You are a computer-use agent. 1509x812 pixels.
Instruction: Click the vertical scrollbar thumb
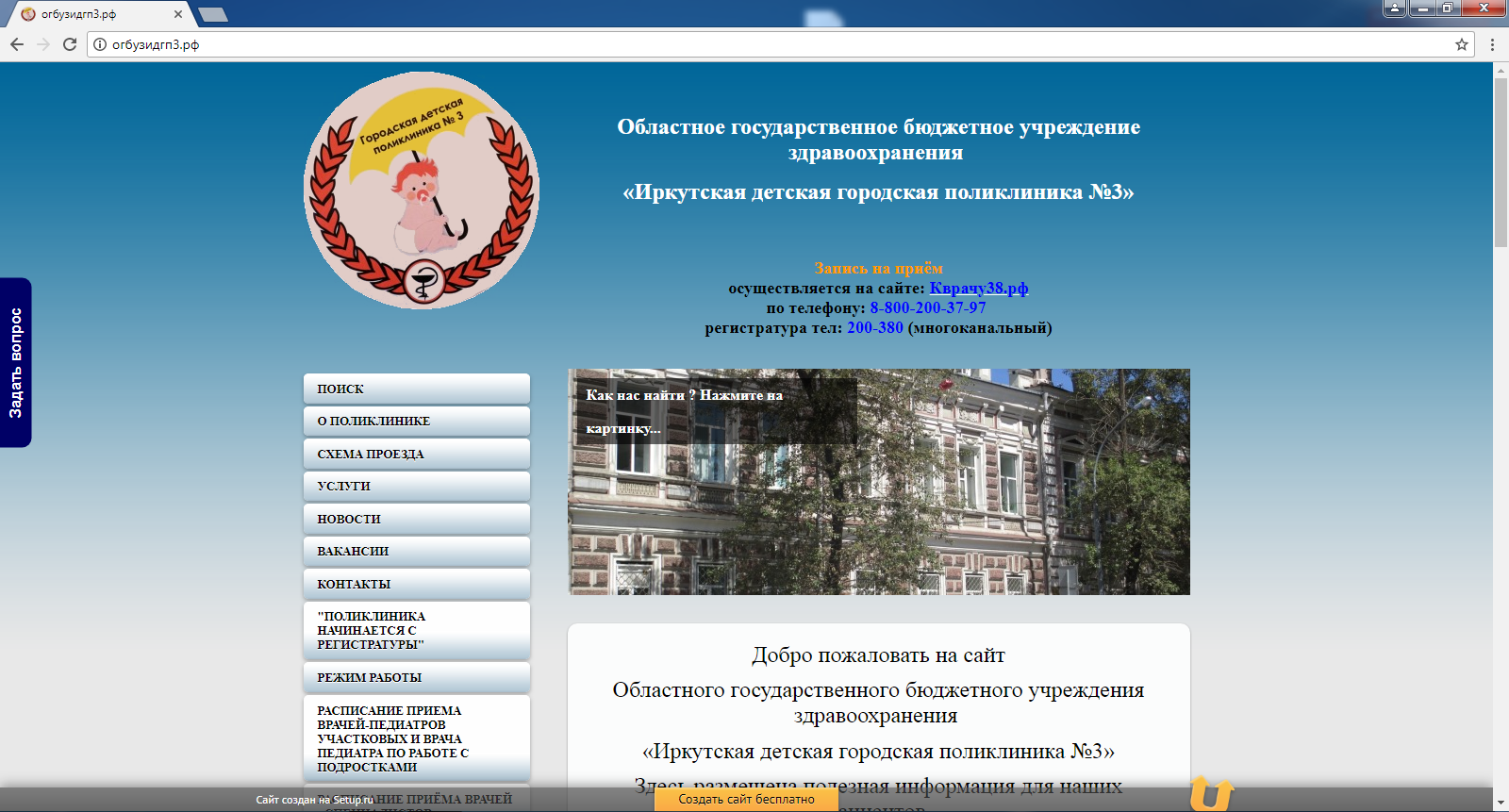(1501, 162)
